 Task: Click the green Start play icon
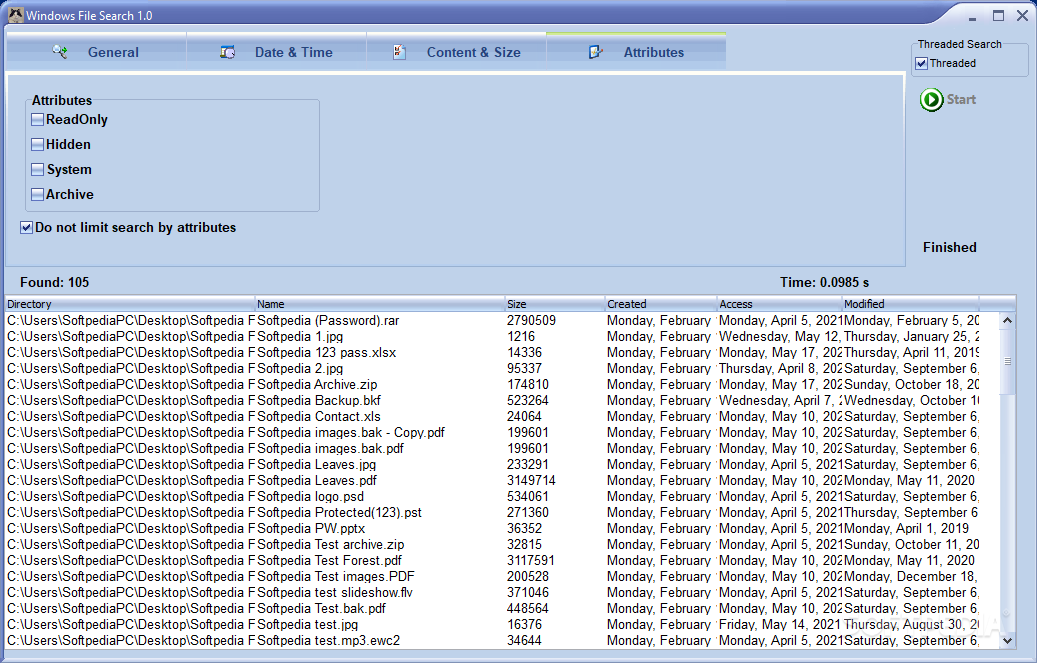click(931, 99)
